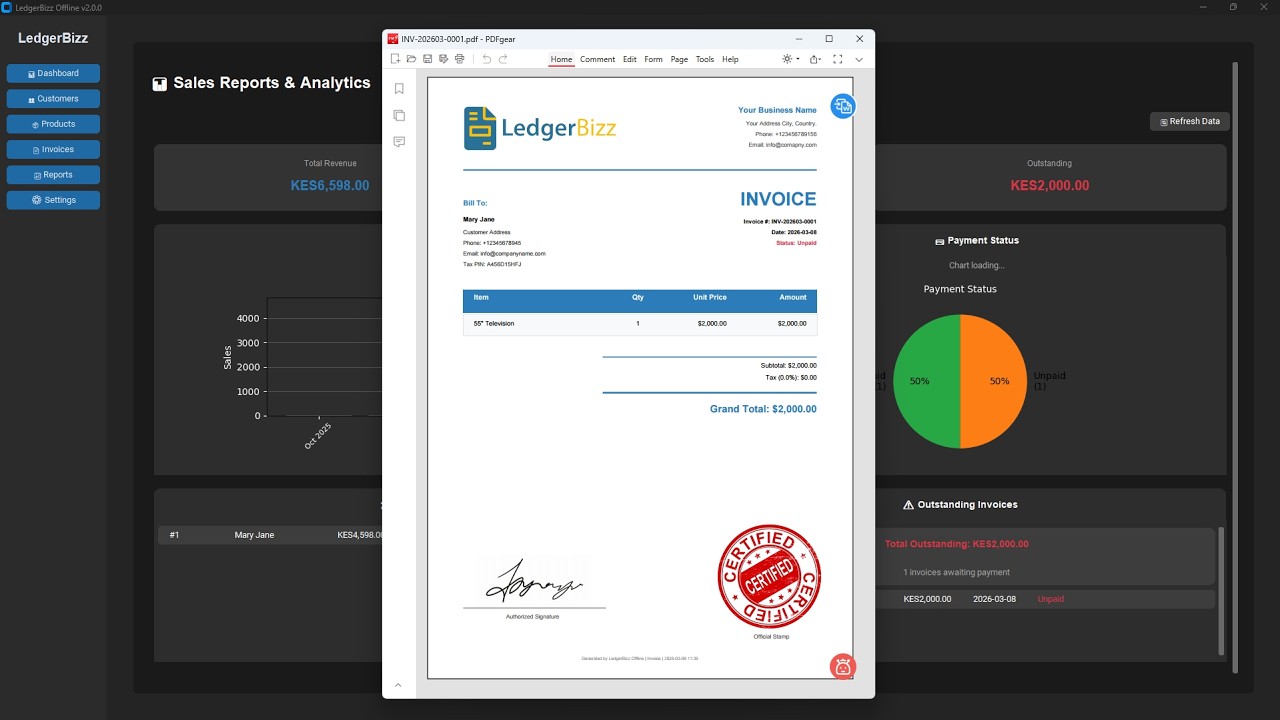Click the Redo arrow in PDFgear
The height and width of the screenshot is (720, 1280).
503,59
